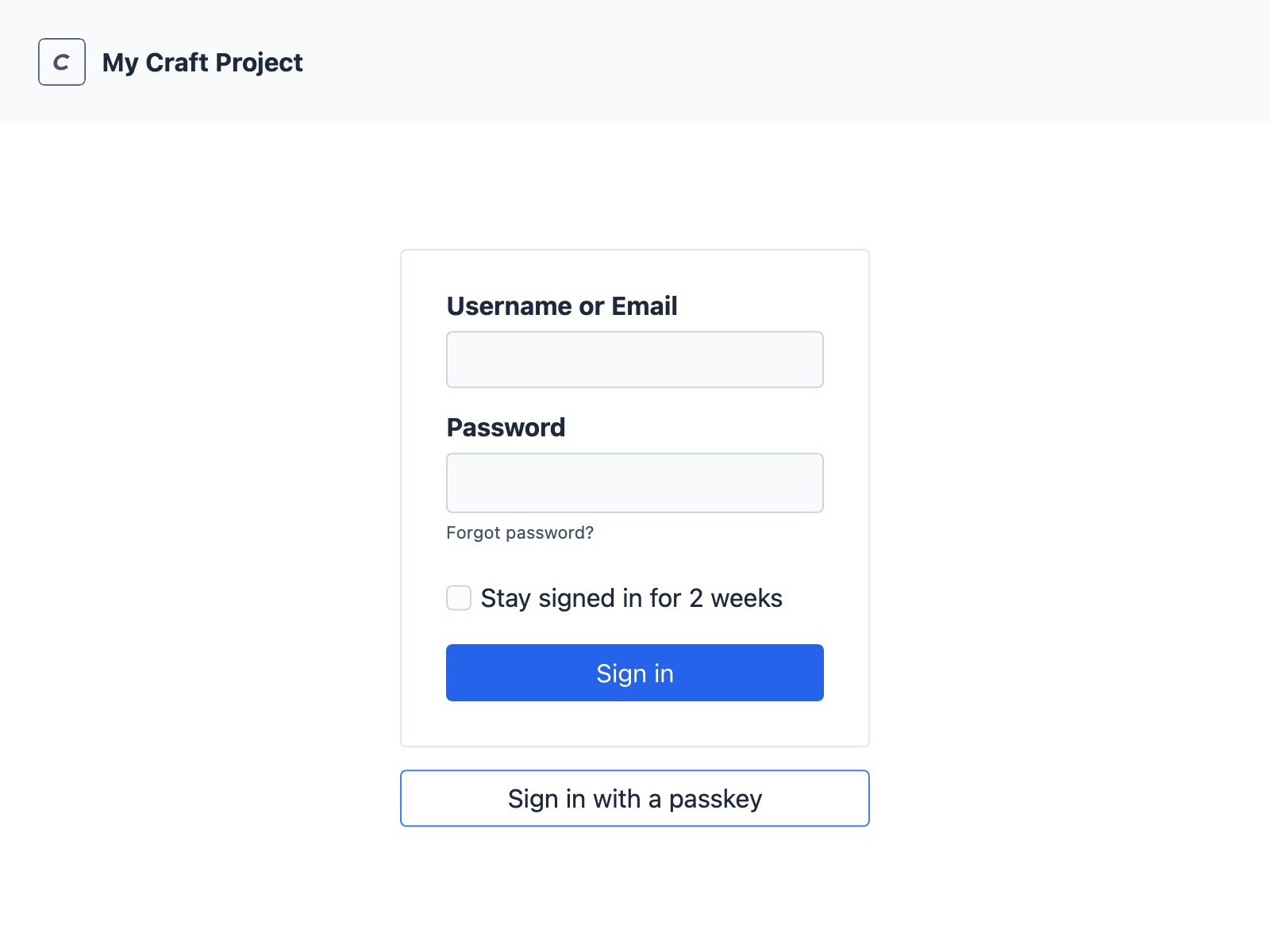Activate the passkey sign-in option

(x=634, y=798)
